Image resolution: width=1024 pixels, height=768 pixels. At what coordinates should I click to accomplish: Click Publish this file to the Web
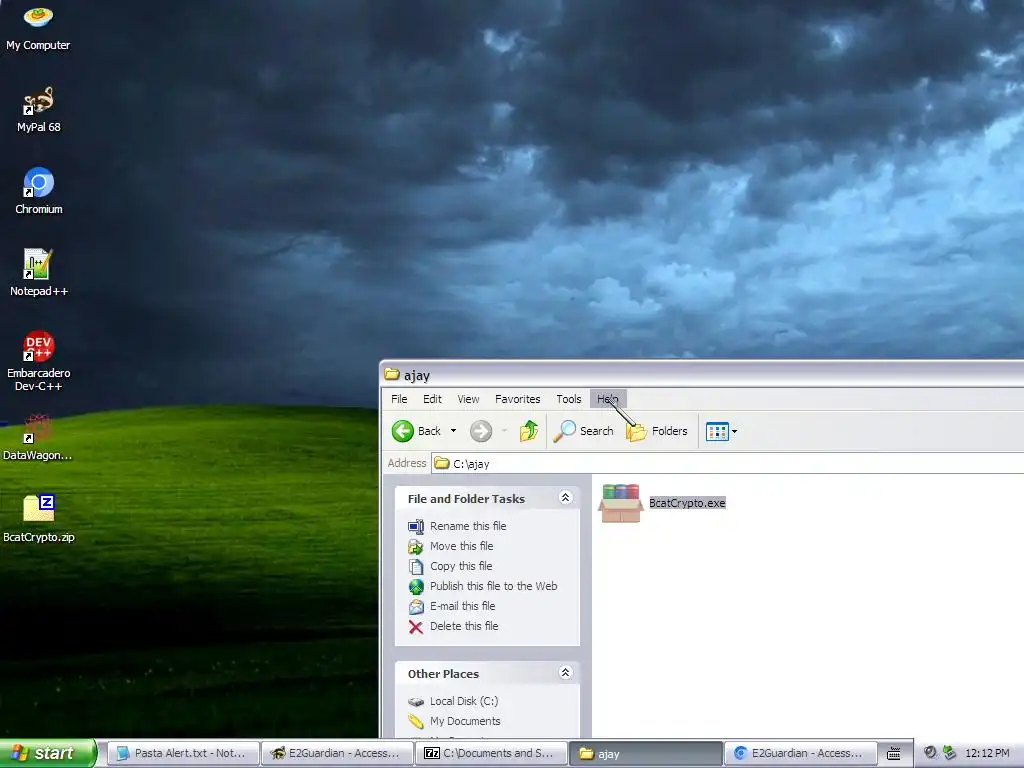coord(494,586)
